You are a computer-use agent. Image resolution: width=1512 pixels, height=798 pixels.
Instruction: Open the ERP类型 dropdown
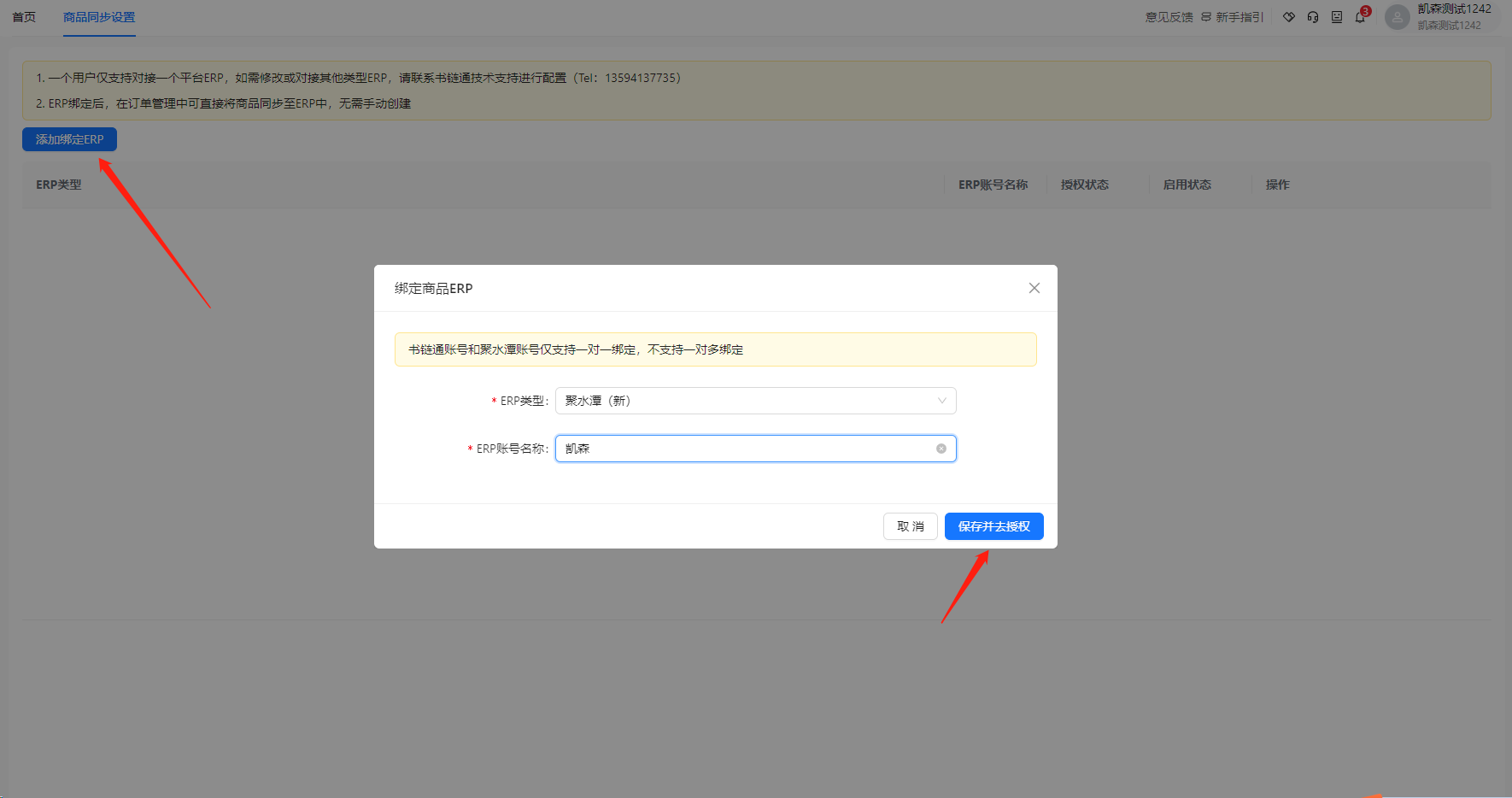[x=755, y=401]
